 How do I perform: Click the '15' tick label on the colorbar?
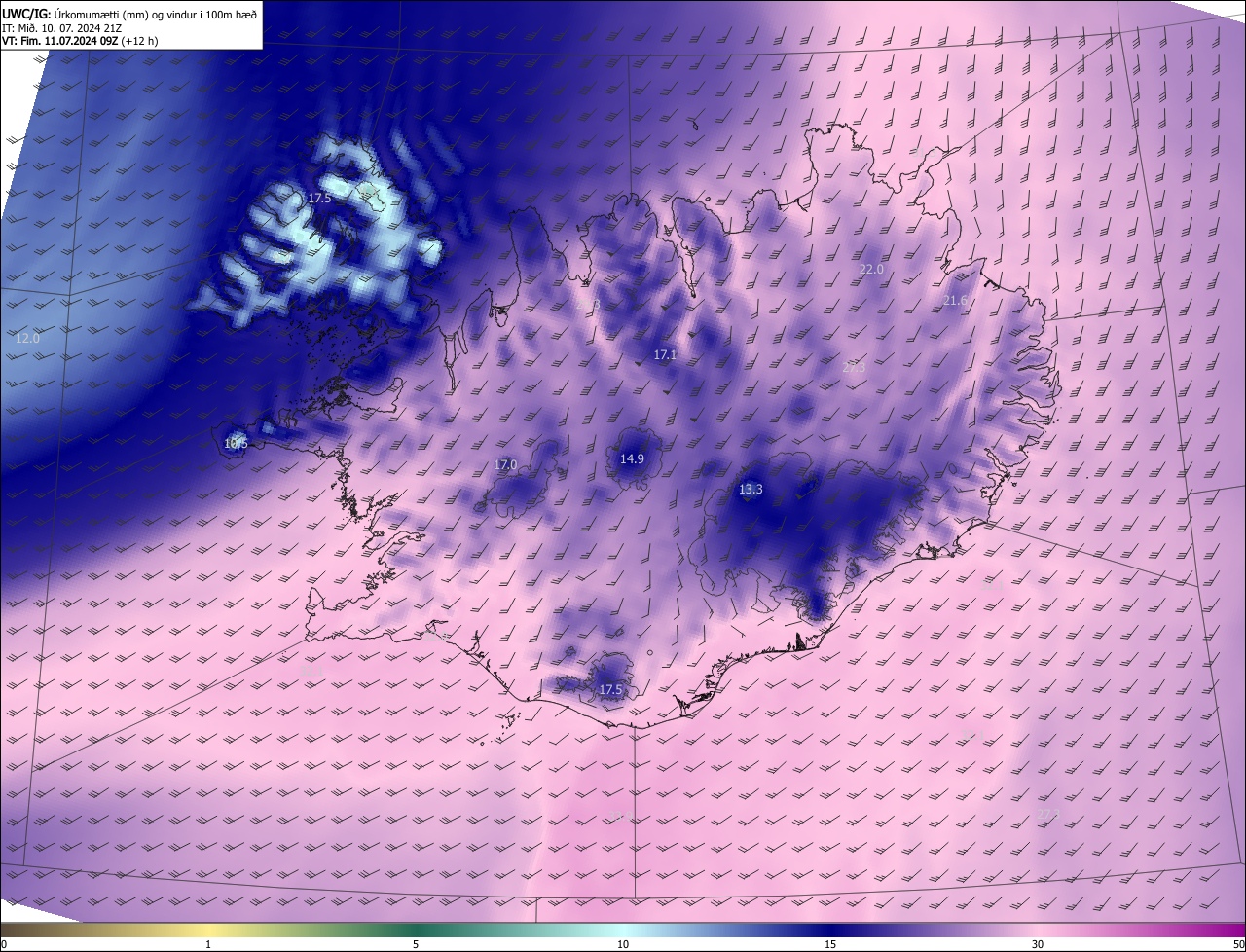pos(830,944)
